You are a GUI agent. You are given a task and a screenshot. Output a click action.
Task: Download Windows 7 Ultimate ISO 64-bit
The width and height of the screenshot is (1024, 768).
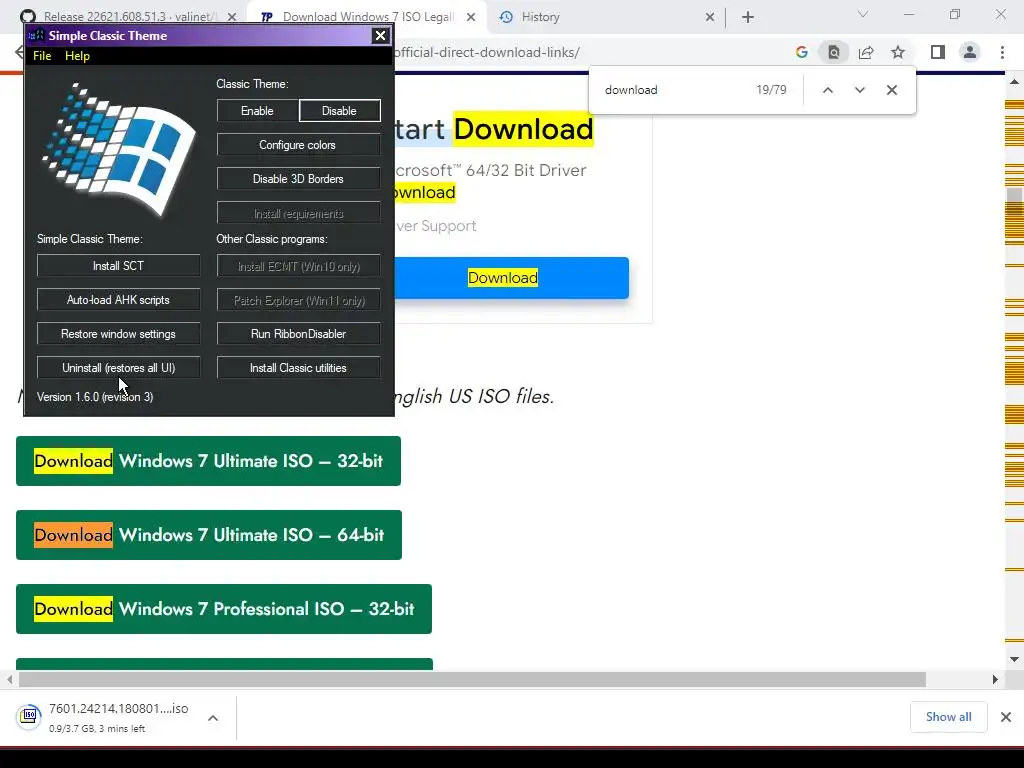tap(209, 535)
